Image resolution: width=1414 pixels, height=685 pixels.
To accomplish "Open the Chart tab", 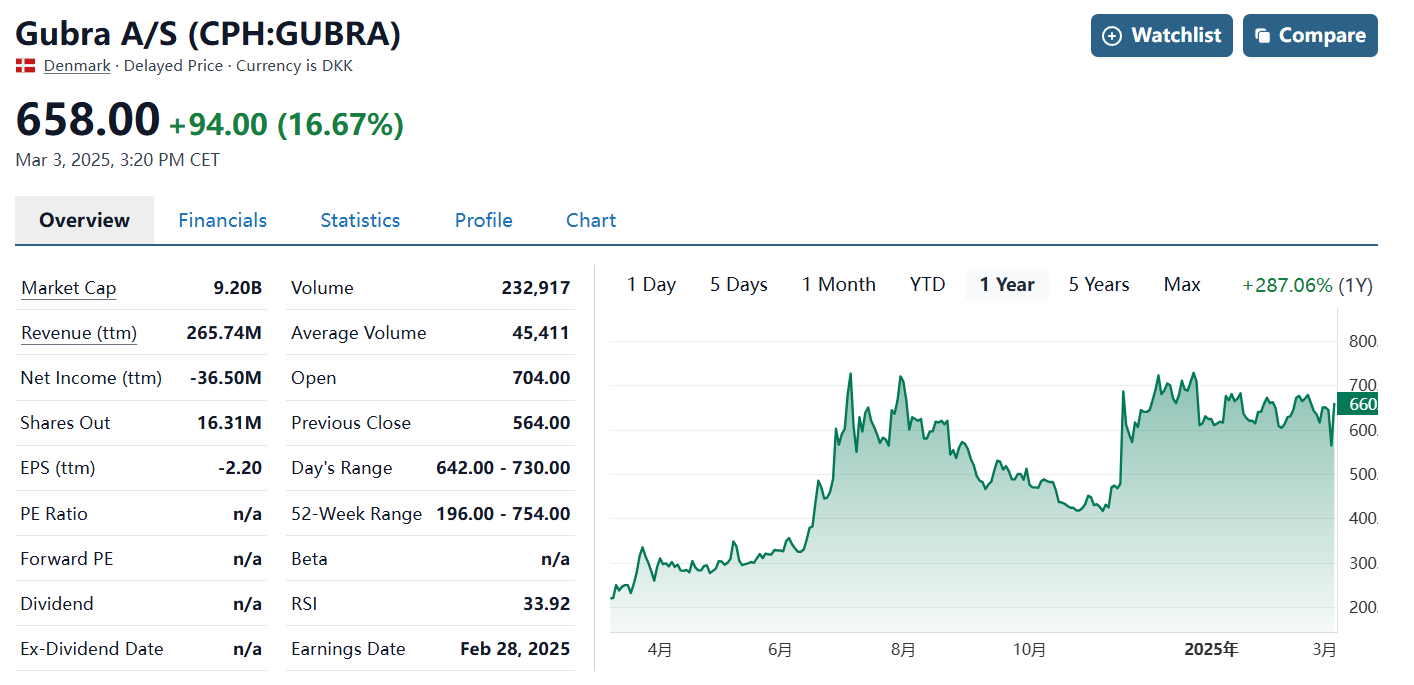I will click(x=591, y=220).
